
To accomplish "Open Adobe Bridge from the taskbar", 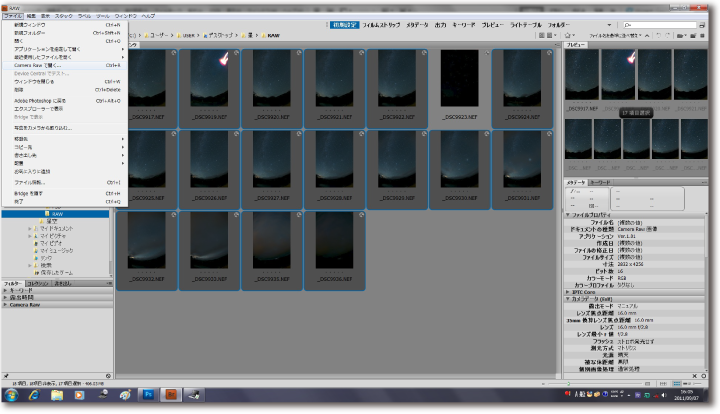I will pos(170,395).
